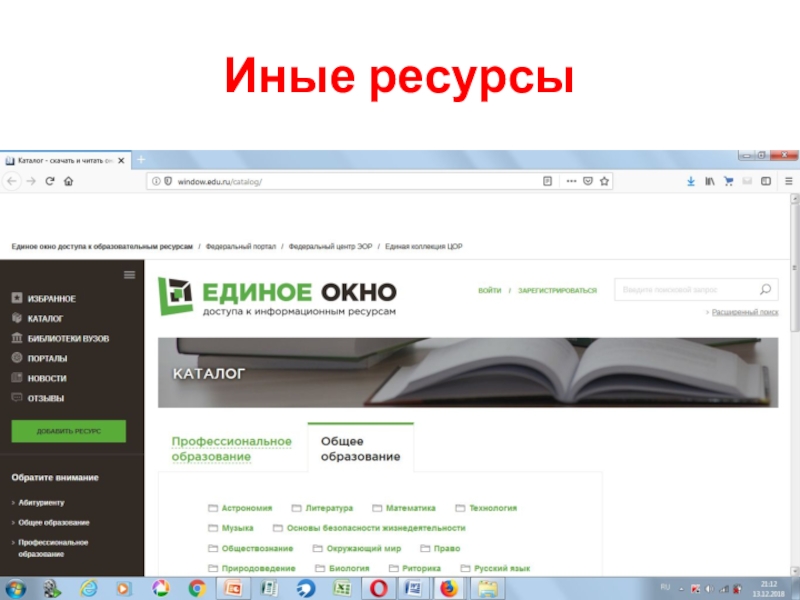
Task: Click the Единое окно logo
Action: tap(277, 296)
